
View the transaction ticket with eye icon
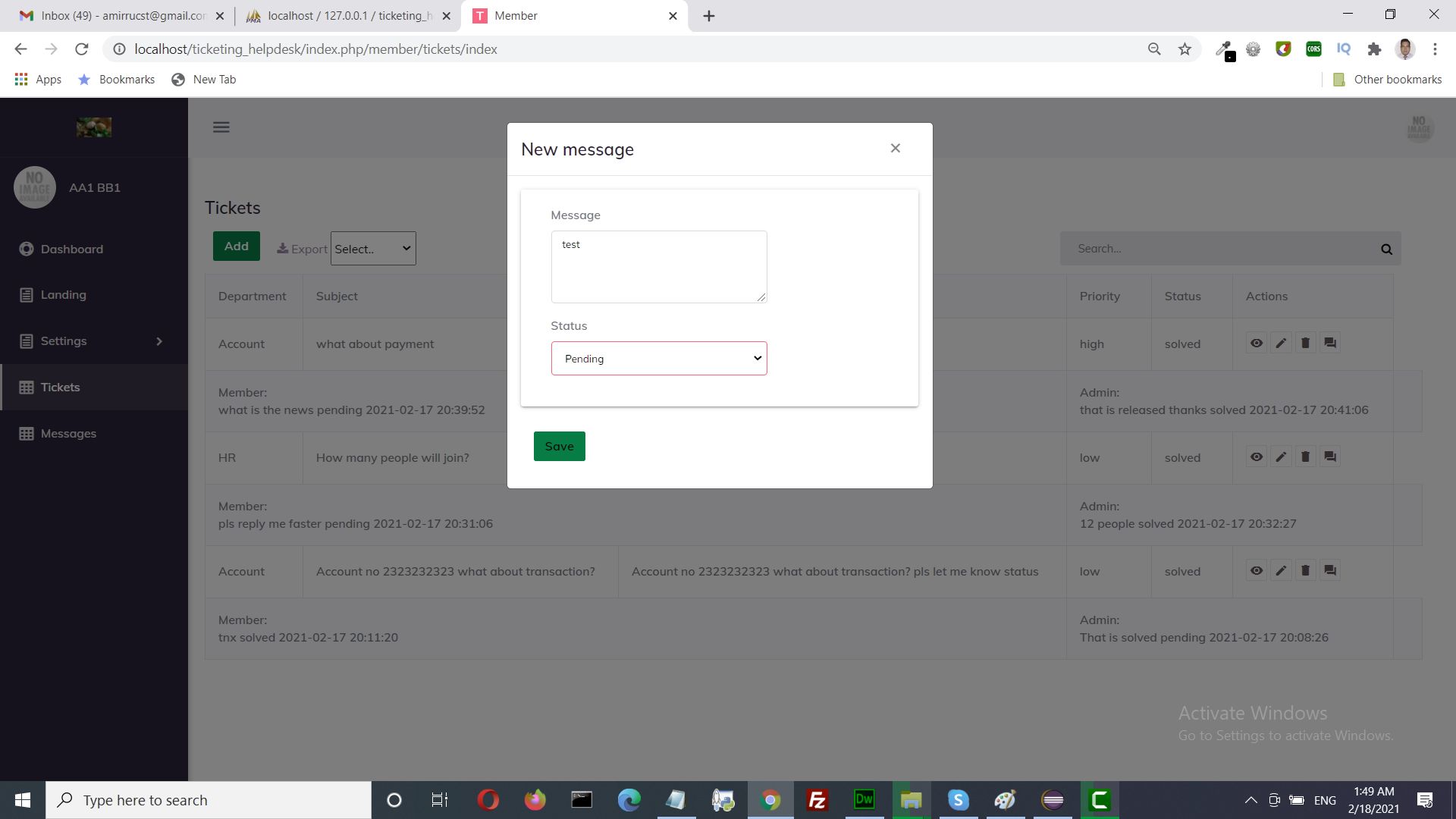click(1257, 571)
